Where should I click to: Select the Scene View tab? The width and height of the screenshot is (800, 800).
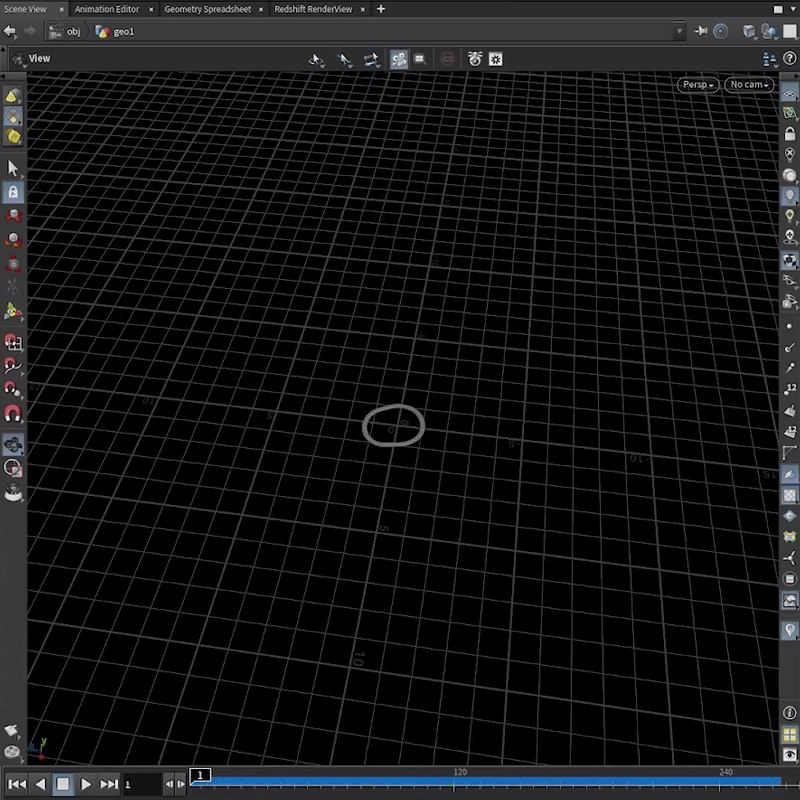[x=25, y=9]
